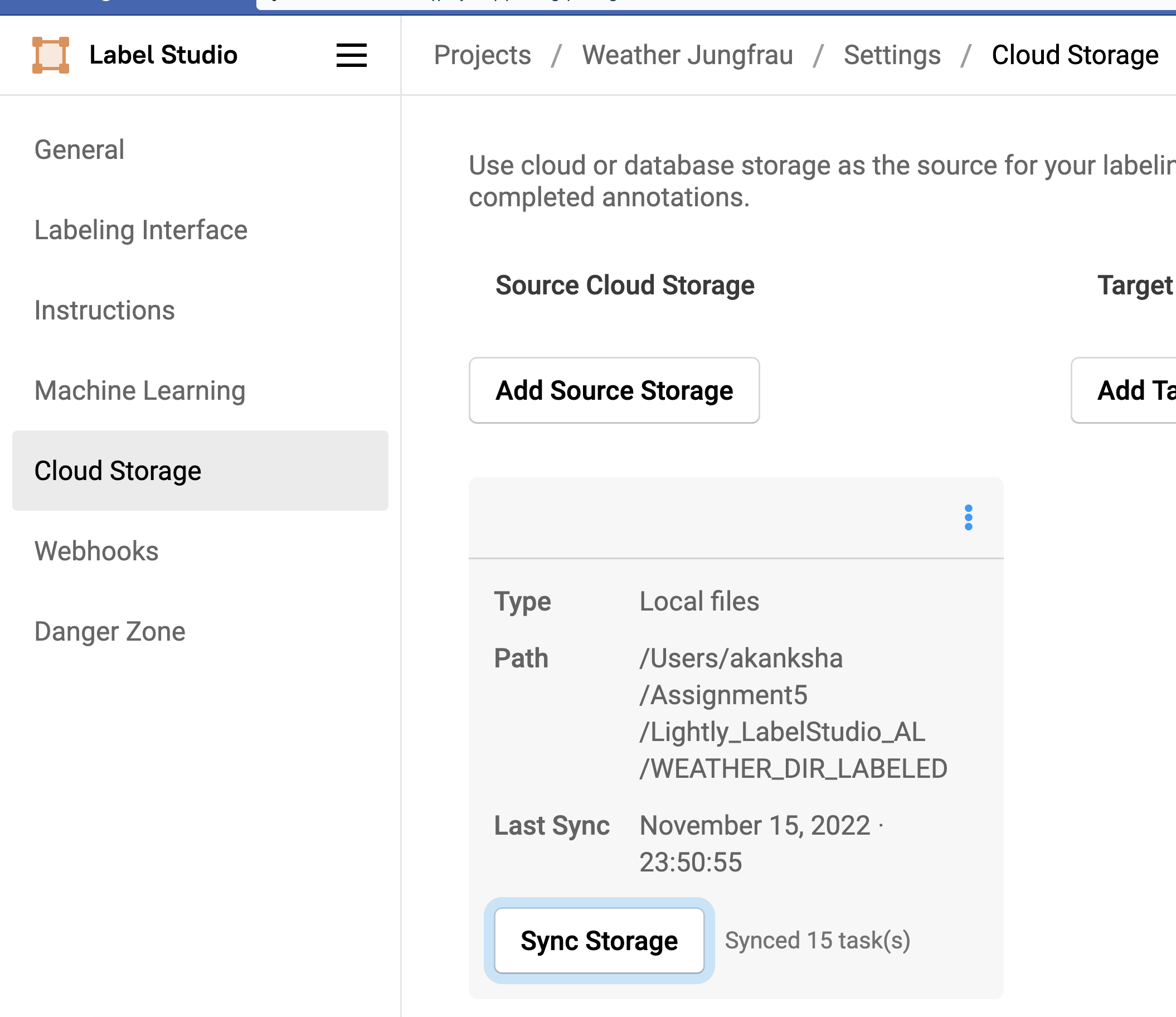Click the /Lightly_LabelStudio_AL path line
The height and width of the screenshot is (1017, 1176).
coord(783,732)
